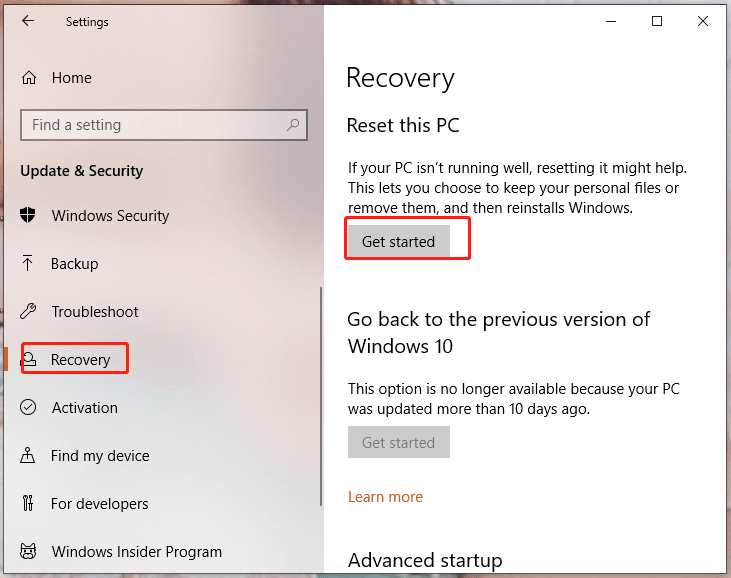Viewport: 731px width, 578px height.
Task: Open the Windows Insider Program page
Action: coord(137,551)
